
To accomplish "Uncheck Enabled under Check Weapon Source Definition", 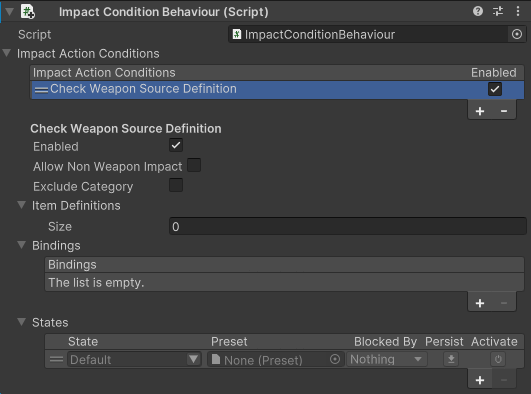I will tap(176, 145).
